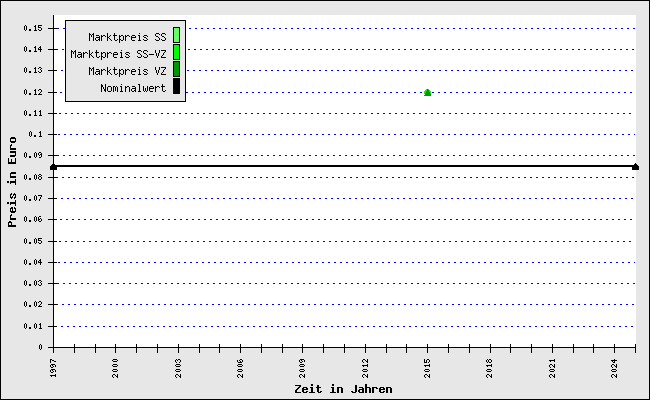Click the 2018 x-axis year label

click(x=490, y=368)
